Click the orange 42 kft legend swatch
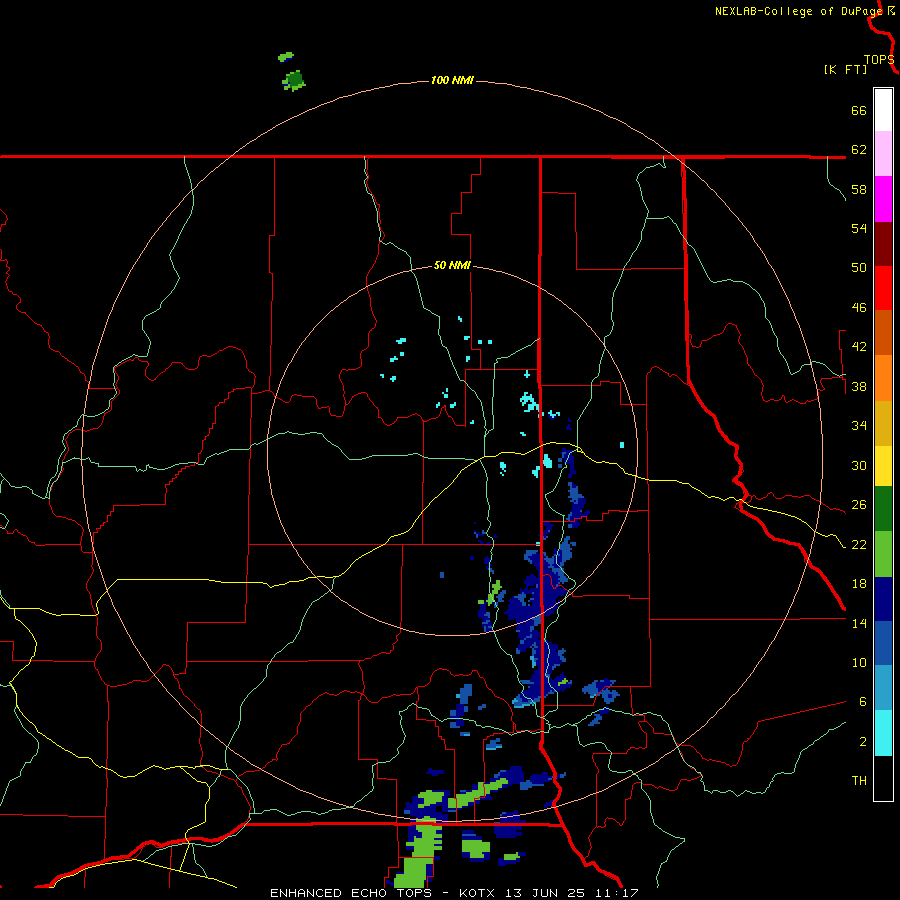This screenshot has width=900, height=900. [883, 378]
